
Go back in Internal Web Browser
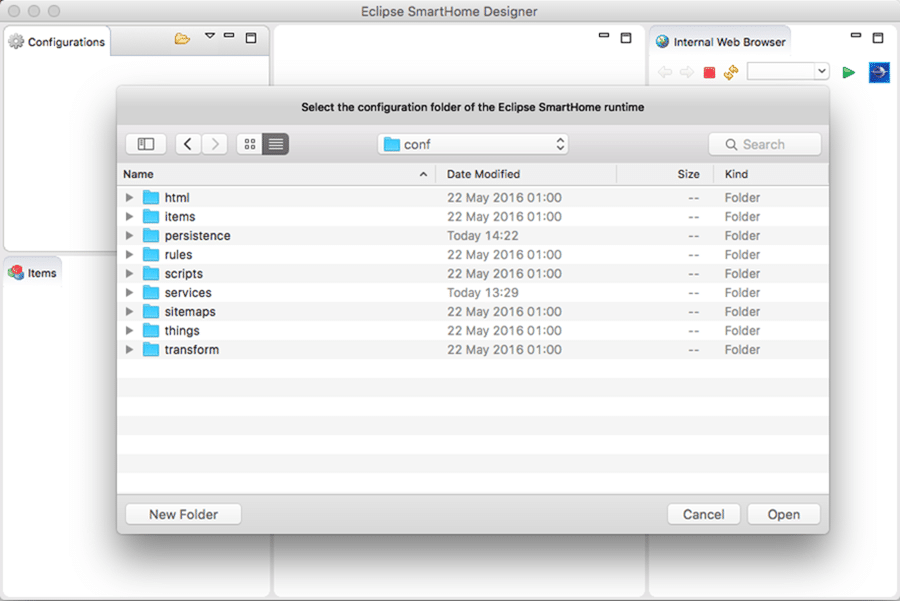(665, 72)
